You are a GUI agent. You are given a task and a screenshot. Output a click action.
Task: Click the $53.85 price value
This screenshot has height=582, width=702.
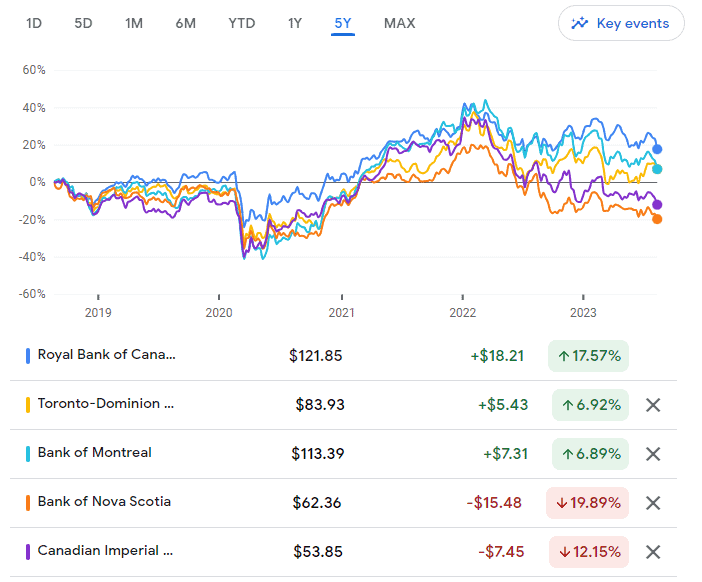tap(318, 552)
